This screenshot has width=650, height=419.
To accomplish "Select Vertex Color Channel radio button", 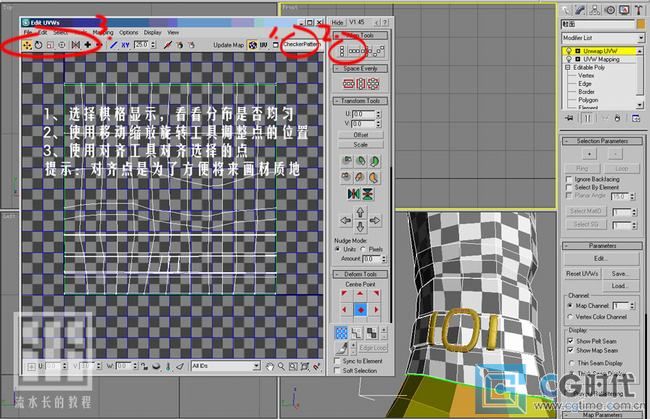I will [x=571, y=317].
